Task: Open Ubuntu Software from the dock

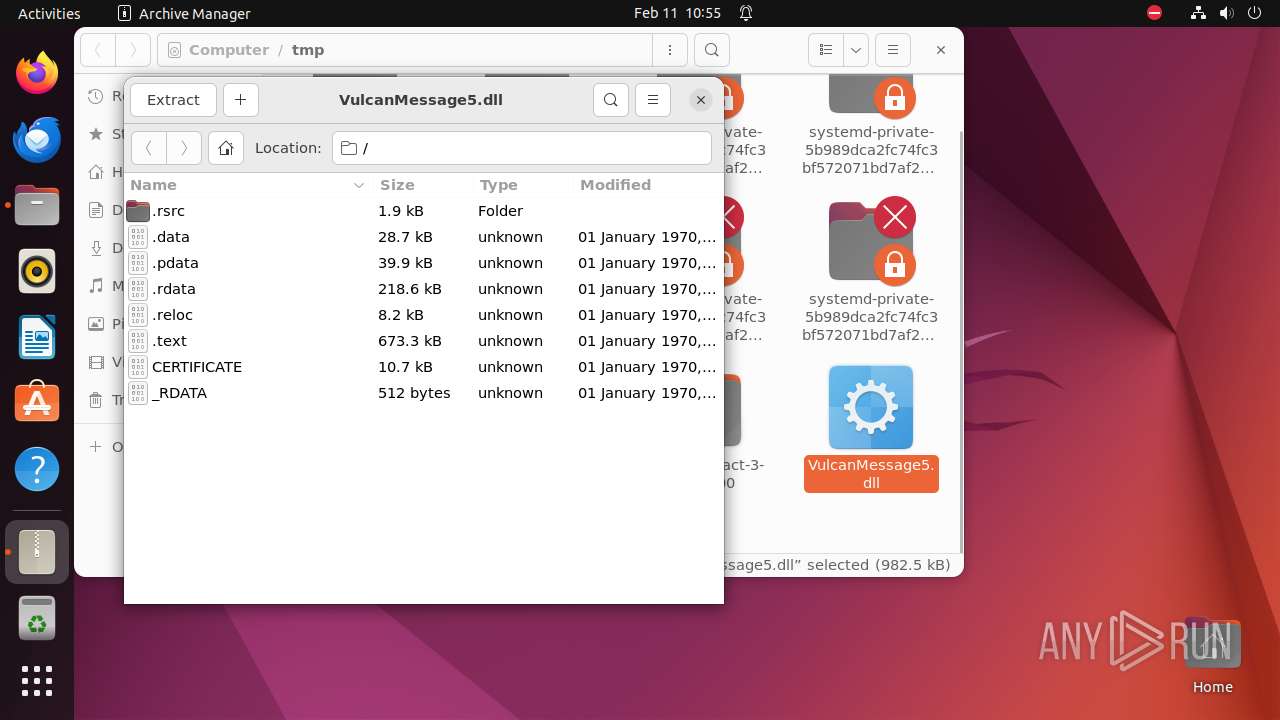Action: pyautogui.click(x=37, y=403)
